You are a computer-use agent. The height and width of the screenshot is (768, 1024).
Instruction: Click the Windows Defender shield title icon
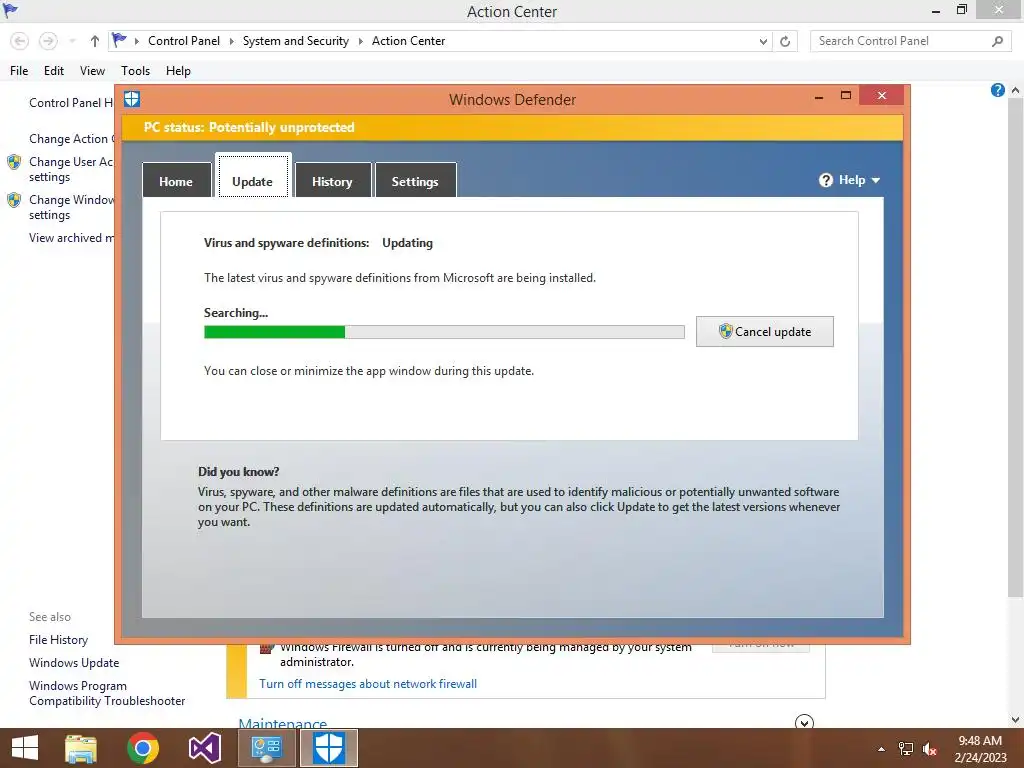pyautogui.click(x=132, y=99)
